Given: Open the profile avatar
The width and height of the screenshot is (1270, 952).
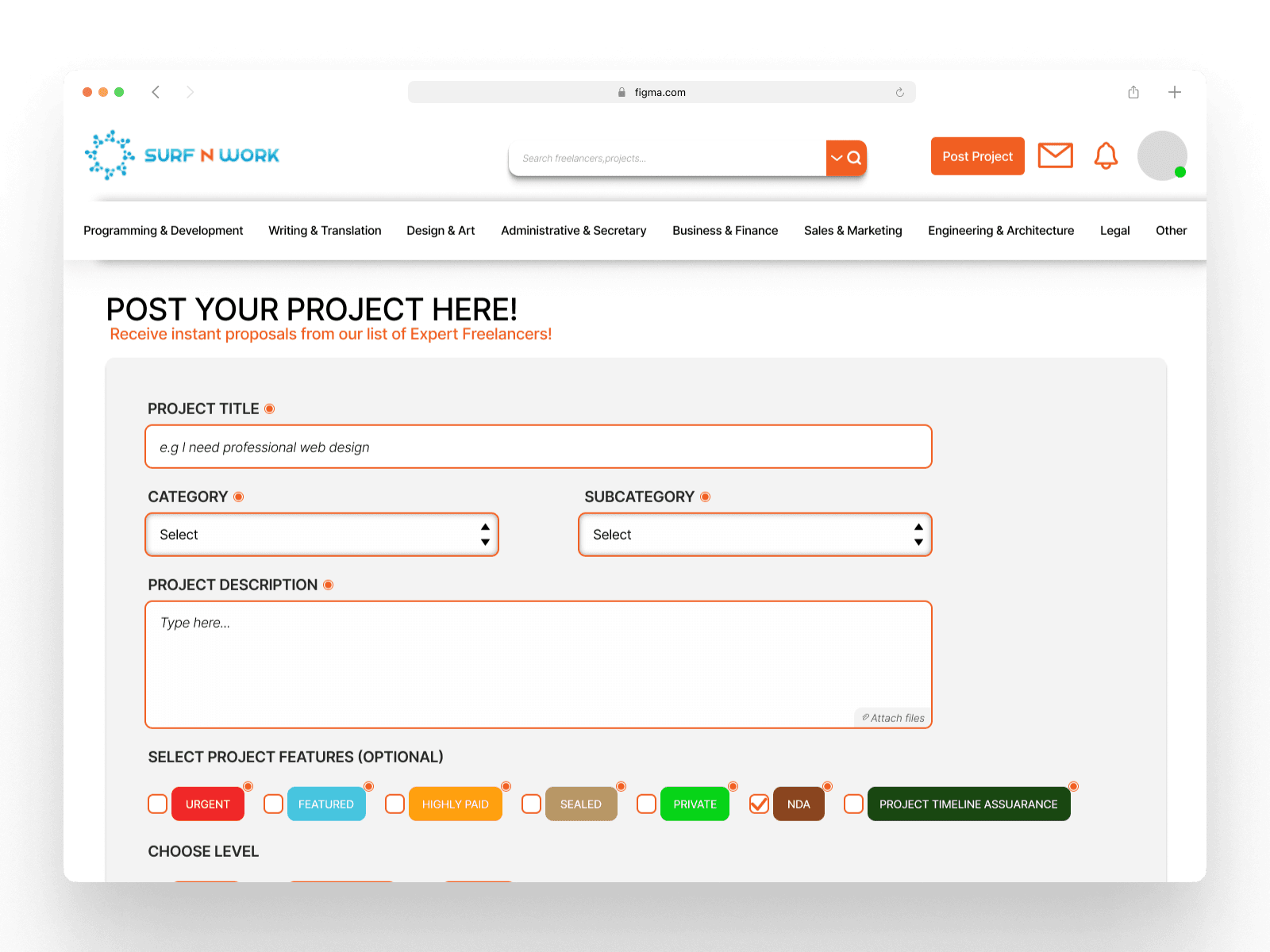Looking at the screenshot, I should (1162, 156).
